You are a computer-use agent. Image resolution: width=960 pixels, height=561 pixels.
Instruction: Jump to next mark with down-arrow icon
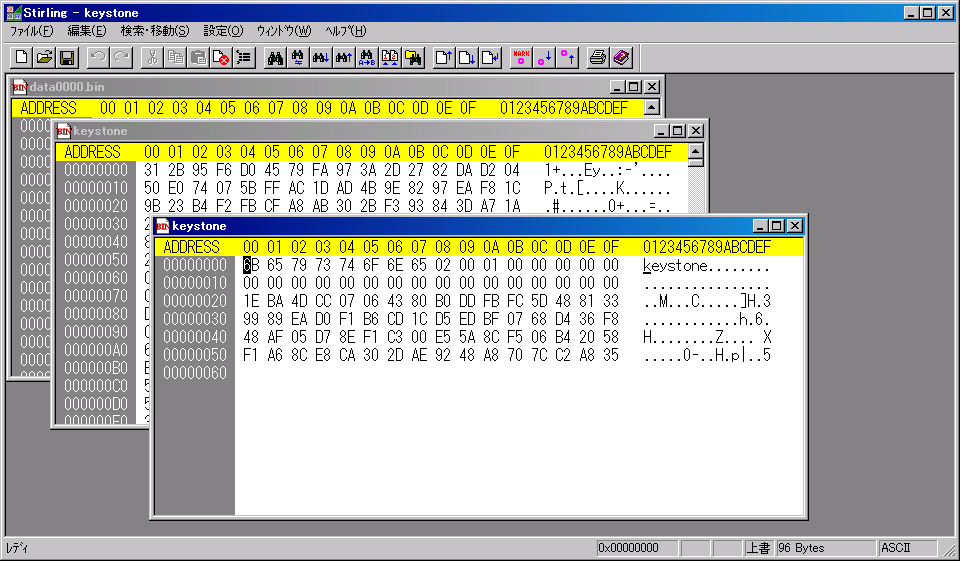544,58
